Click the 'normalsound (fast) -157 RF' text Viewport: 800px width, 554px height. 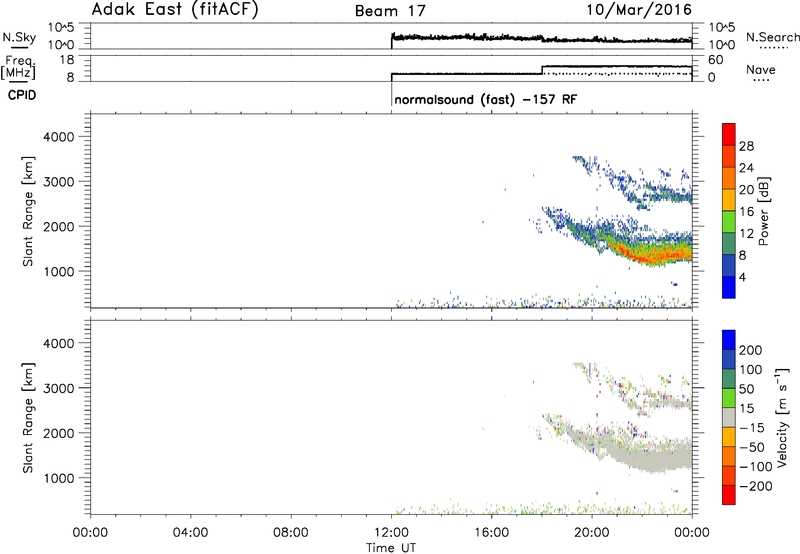[x=486, y=99]
